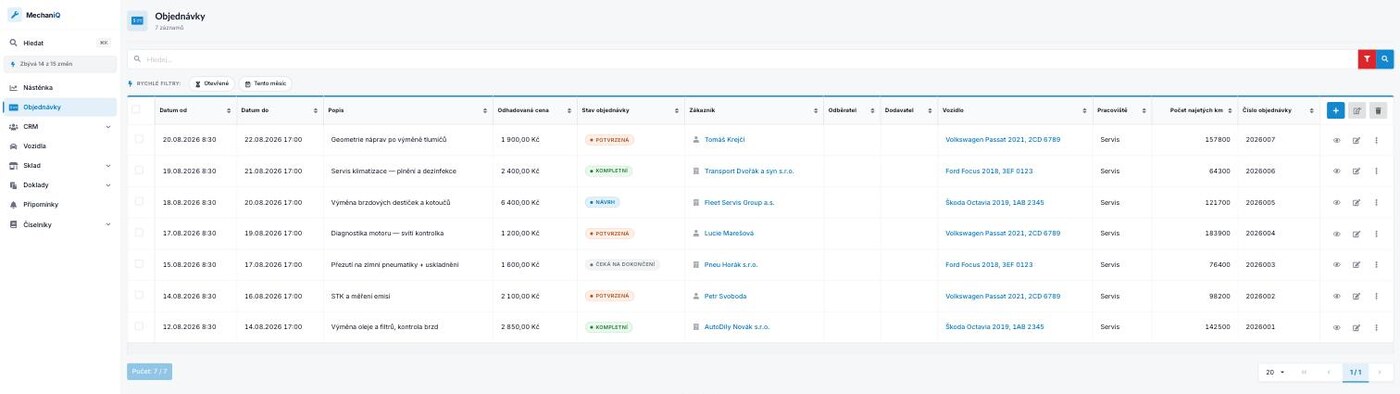Open more actions for order 2026002

click(x=1377, y=296)
